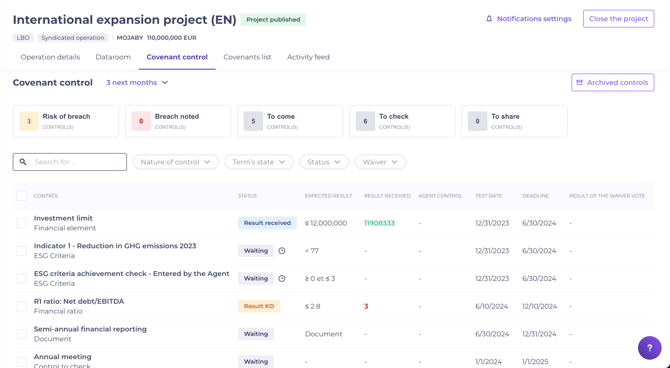Expand the 3 next months period dropdown

(x=137, y=82)
